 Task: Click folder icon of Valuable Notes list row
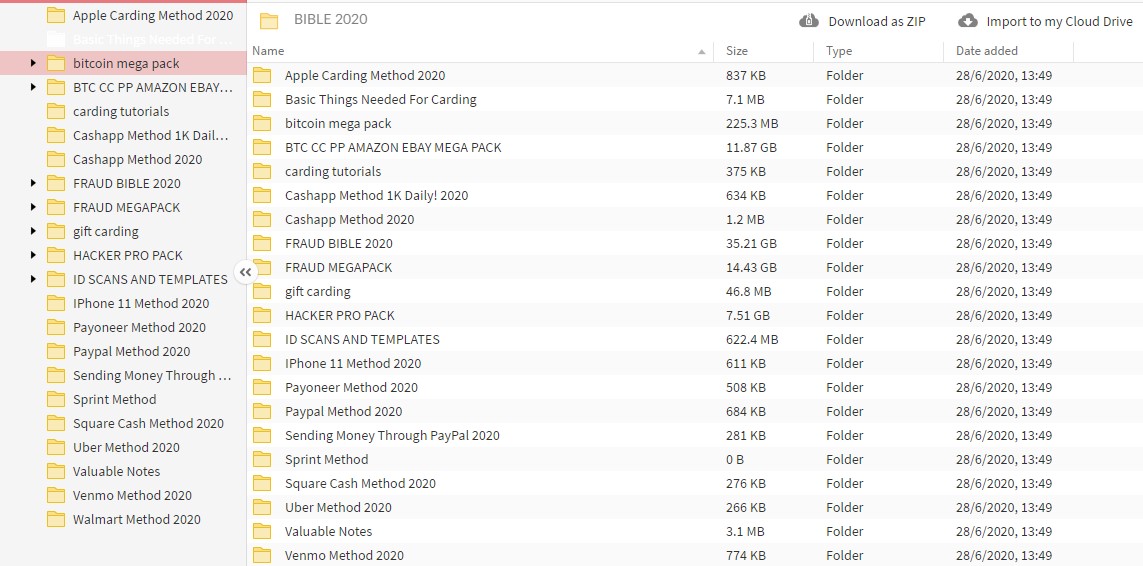pos(262,532)
